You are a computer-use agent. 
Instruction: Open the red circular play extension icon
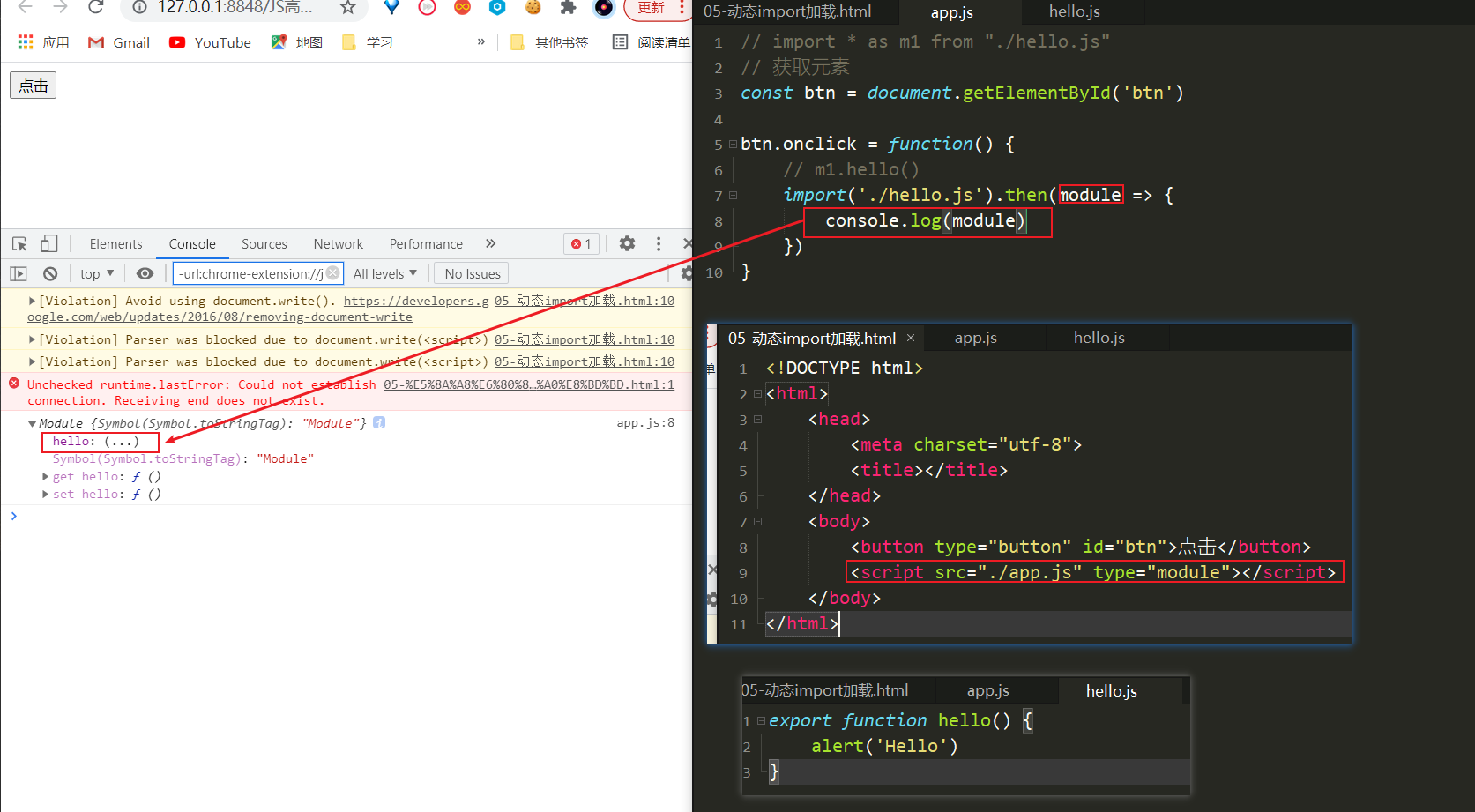point(427,7)
